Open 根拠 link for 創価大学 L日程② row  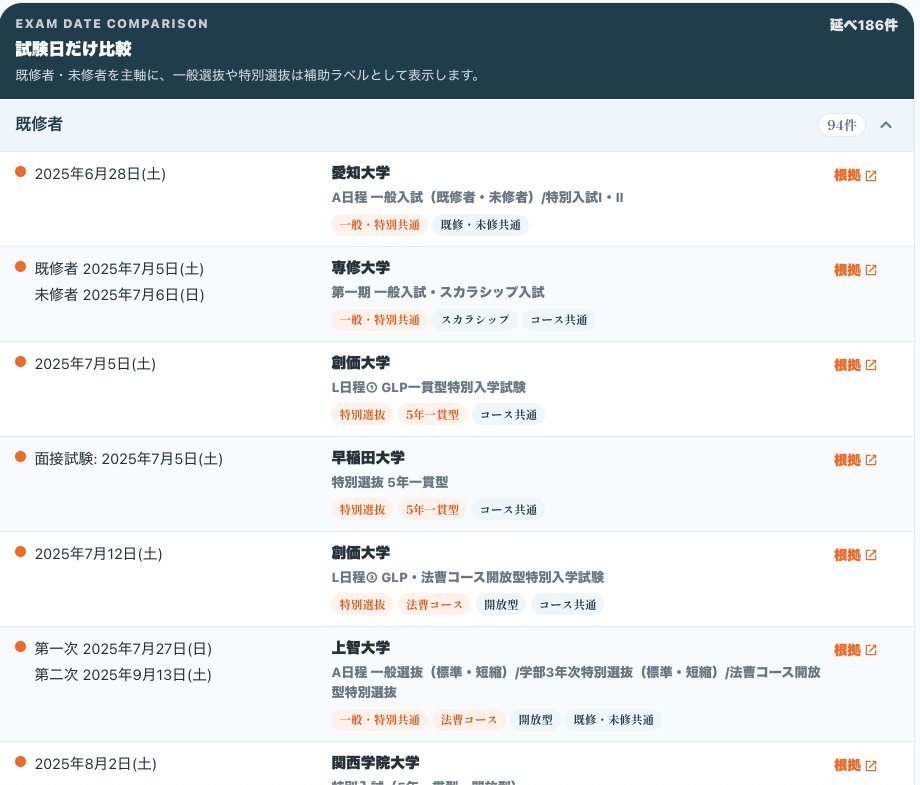coord(855,555)
